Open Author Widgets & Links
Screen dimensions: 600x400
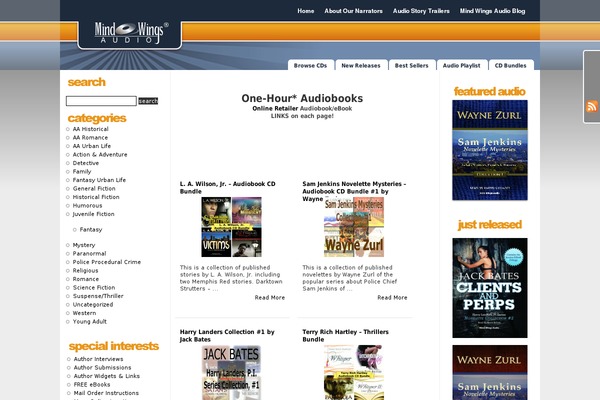pos(106,376)
